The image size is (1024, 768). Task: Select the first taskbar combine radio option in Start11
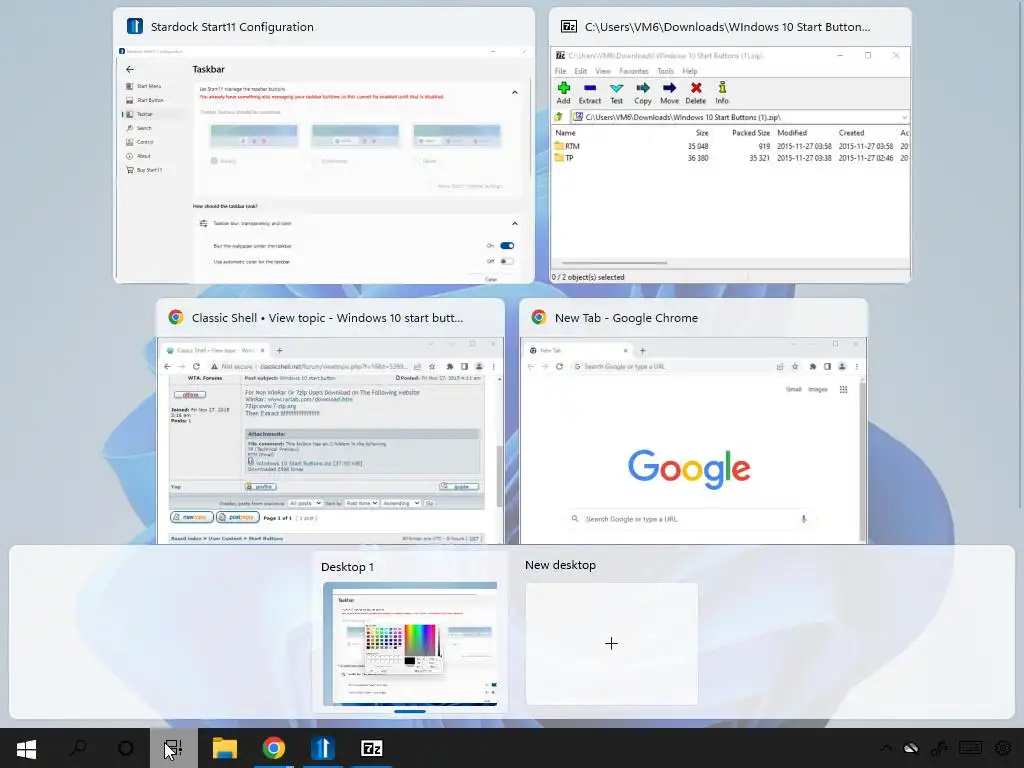click(x=214, y=161)
